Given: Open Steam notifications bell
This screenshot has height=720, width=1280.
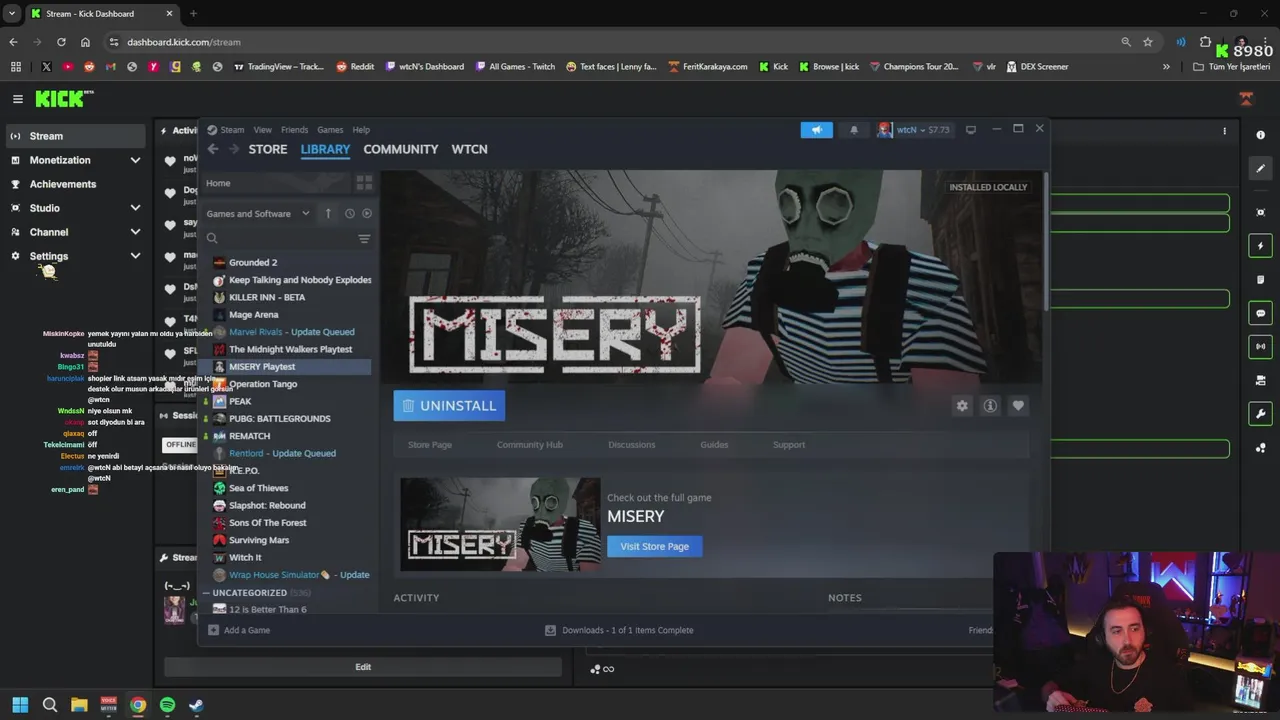Looking at the screenshot, I should (853, 130).
